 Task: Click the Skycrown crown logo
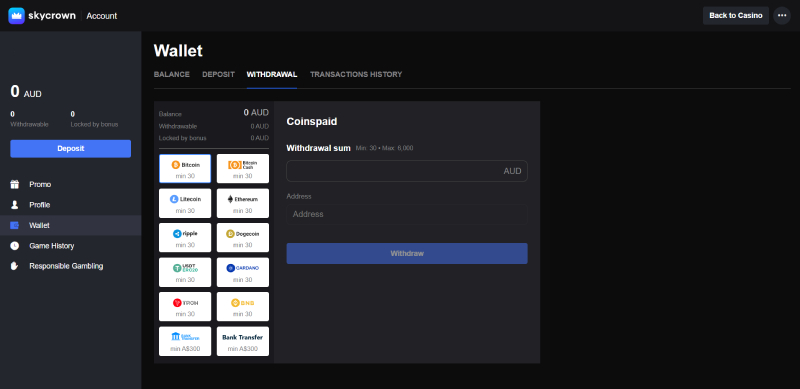[16, 16]
